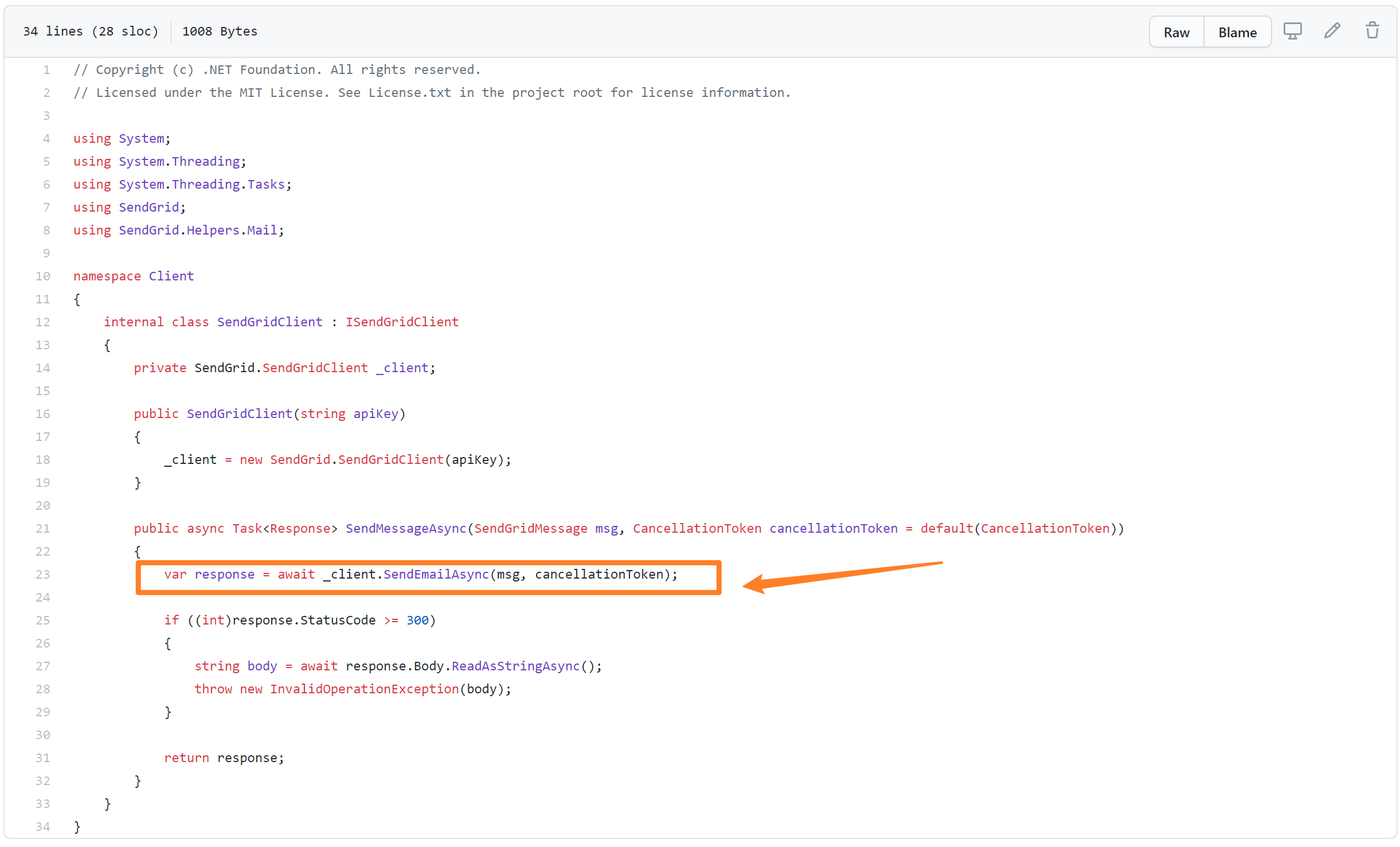Image resolution: width=1400 pixels, height=847 pixels.
Task: Click the ISendGridClient interface name
Action: (x=402, y=322)
